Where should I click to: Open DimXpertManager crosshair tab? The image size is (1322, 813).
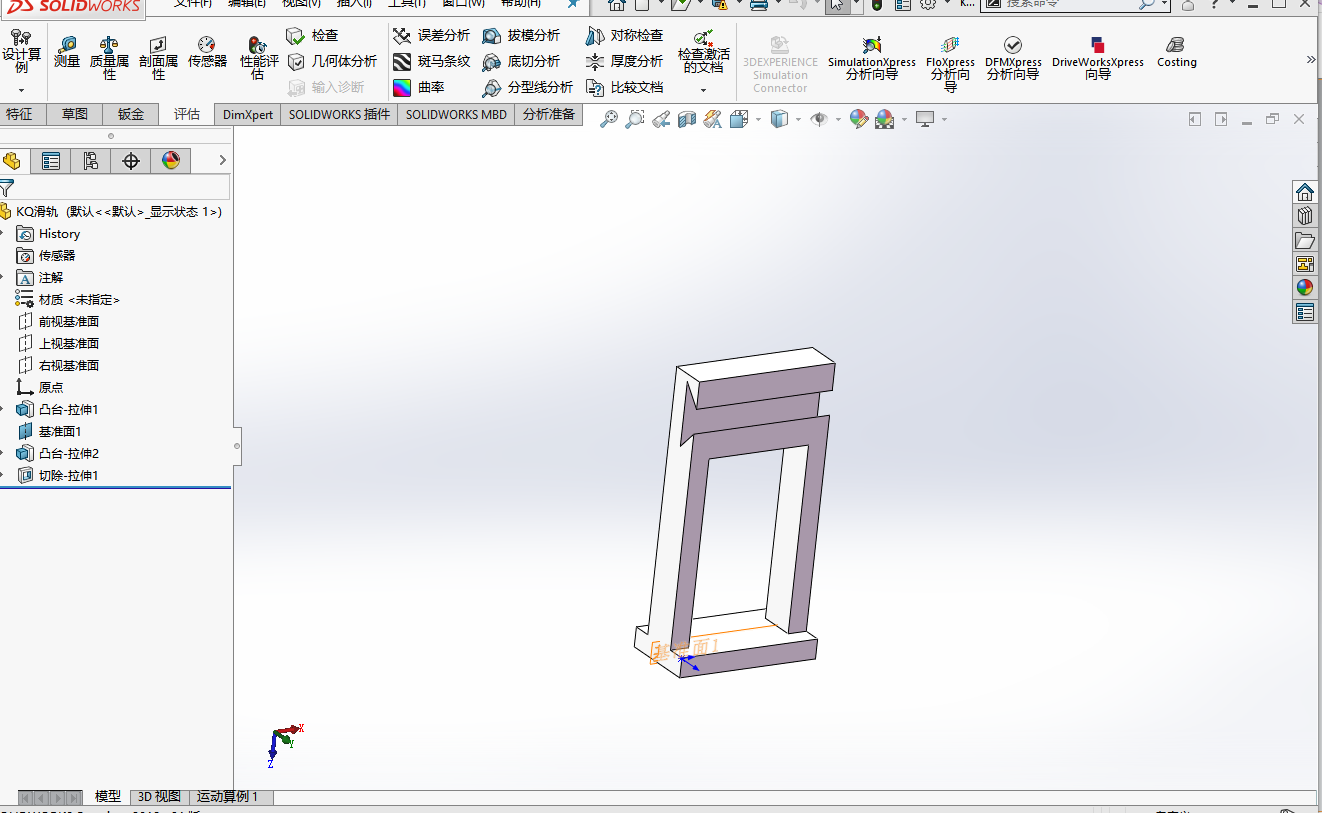130,161
